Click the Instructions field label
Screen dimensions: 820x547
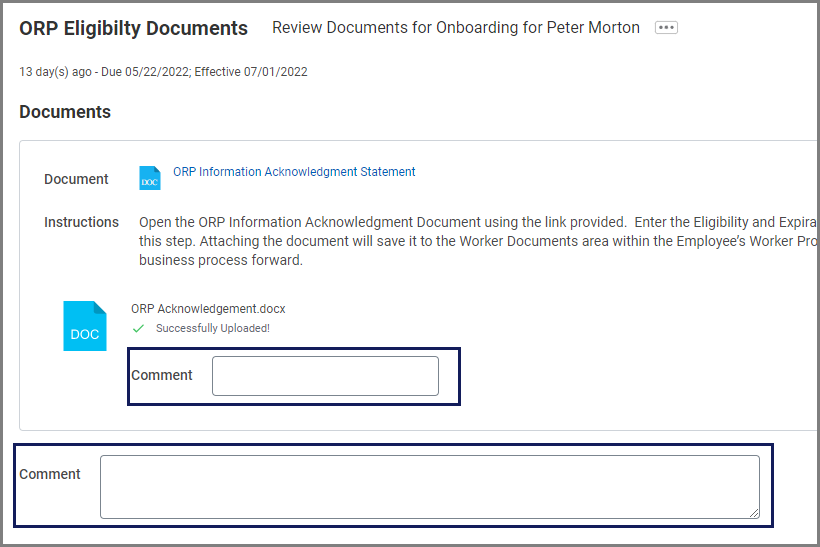[81, 222]
